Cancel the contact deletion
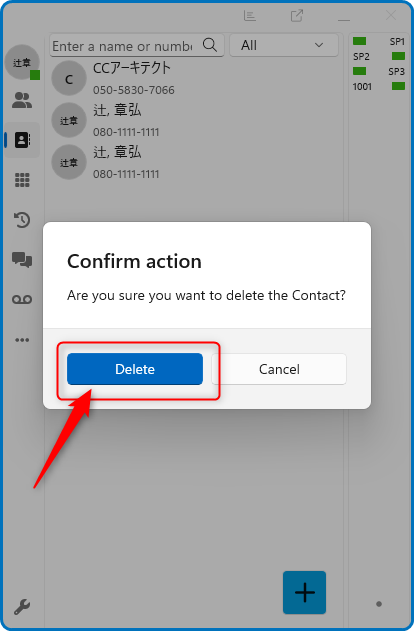This screenshot has width=414, height=631. tap(279, 369)
